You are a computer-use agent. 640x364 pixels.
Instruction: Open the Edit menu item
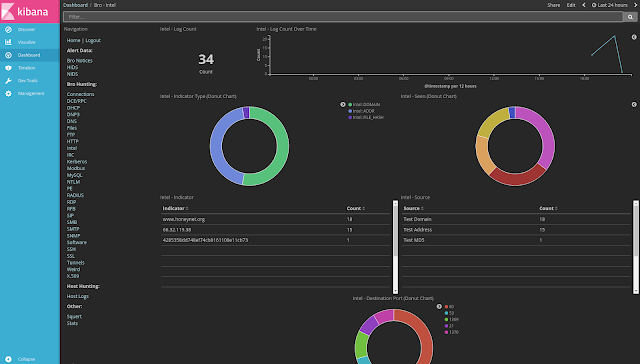click(x=571, y=5)
